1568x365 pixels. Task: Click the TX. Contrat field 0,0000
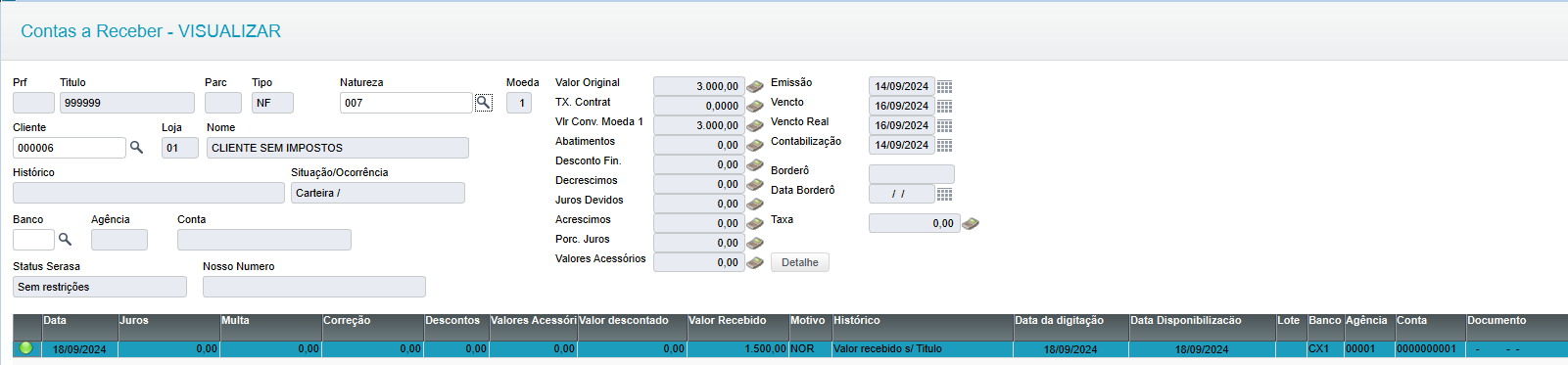coord(699,106)
